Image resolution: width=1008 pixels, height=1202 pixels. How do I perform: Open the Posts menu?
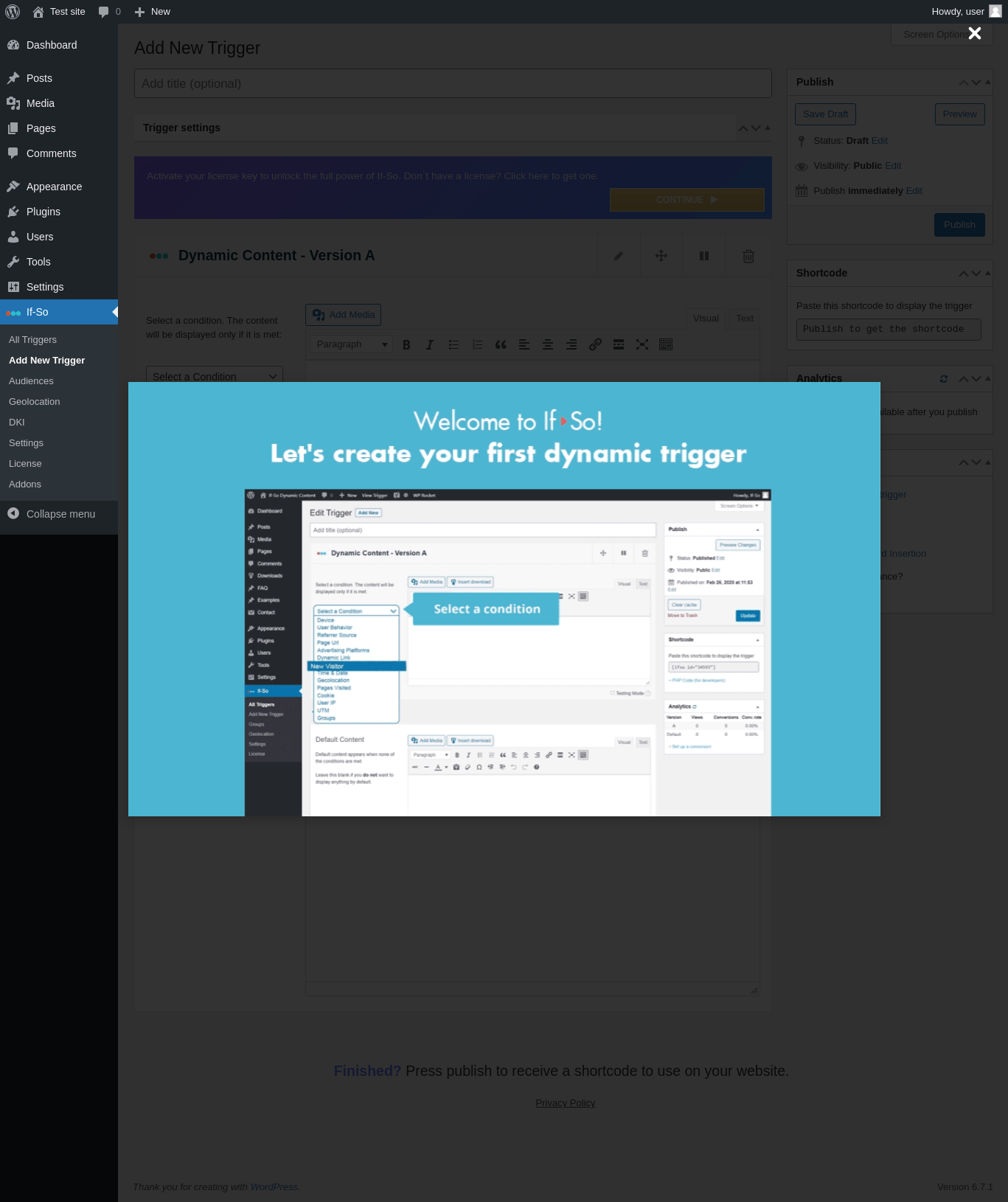pos(59,78)
